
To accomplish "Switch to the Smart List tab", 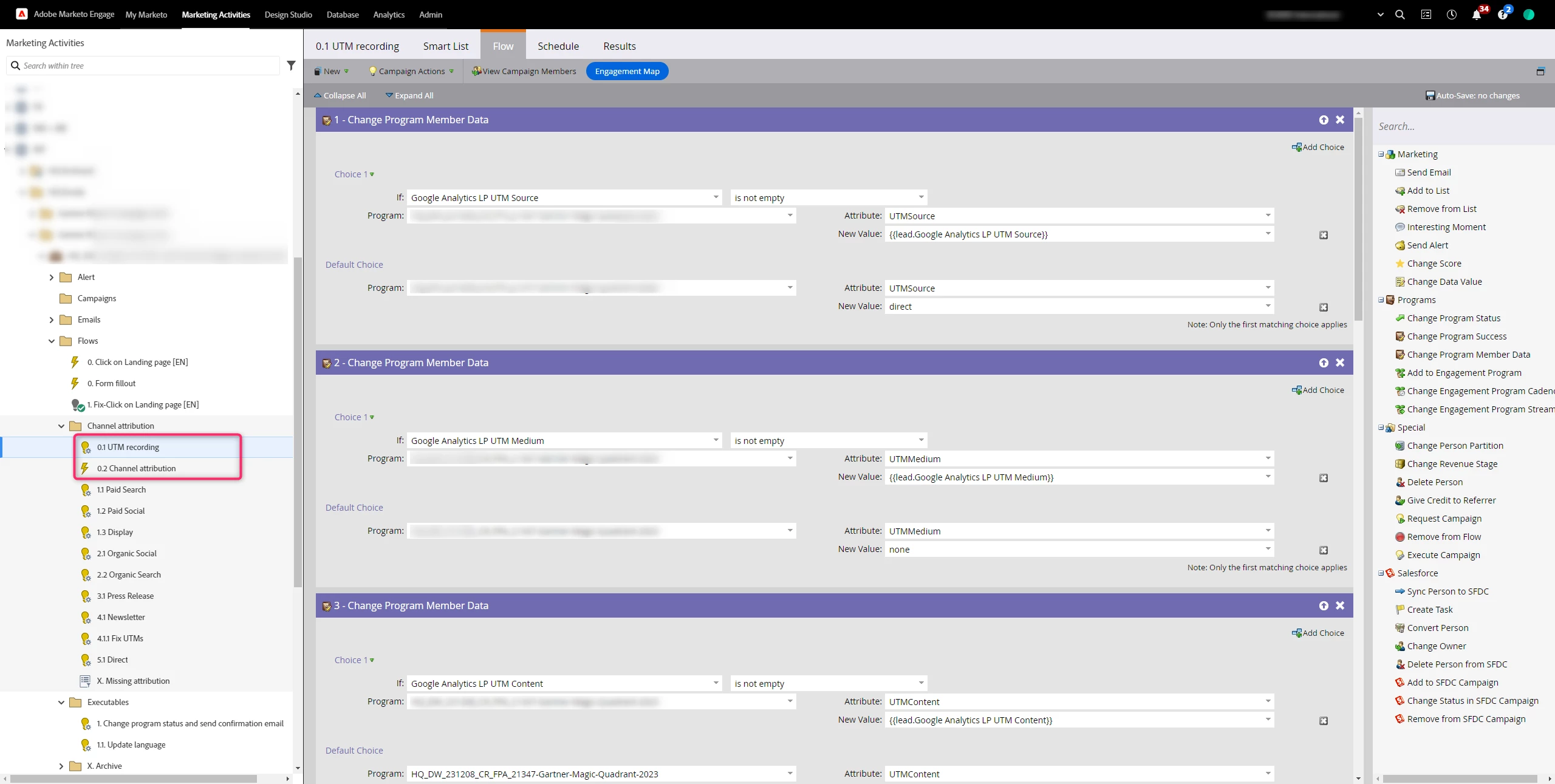I will tap(445, 46).
